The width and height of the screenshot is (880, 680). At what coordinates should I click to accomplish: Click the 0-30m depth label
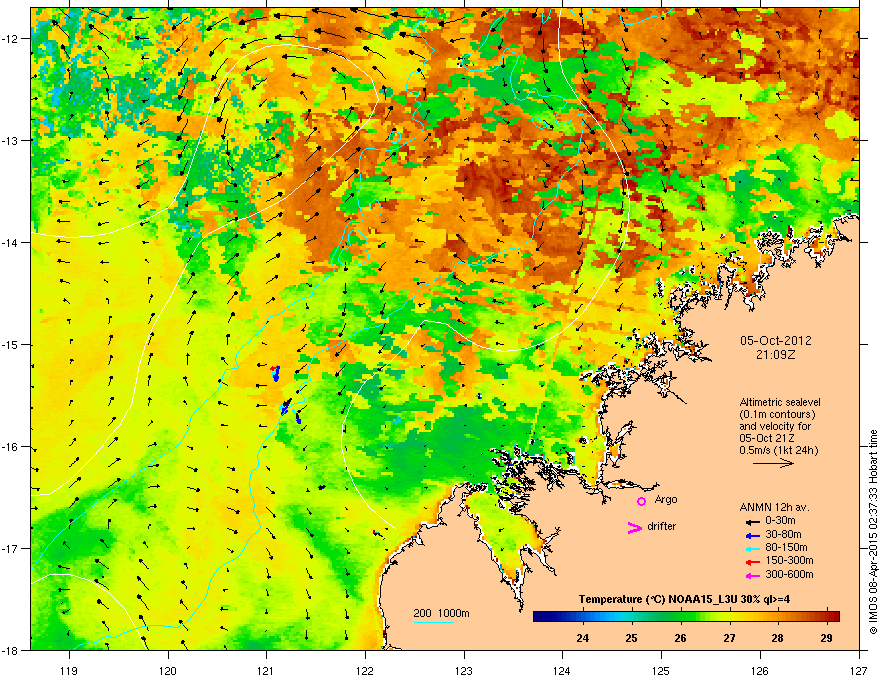(x=780, y=521)
